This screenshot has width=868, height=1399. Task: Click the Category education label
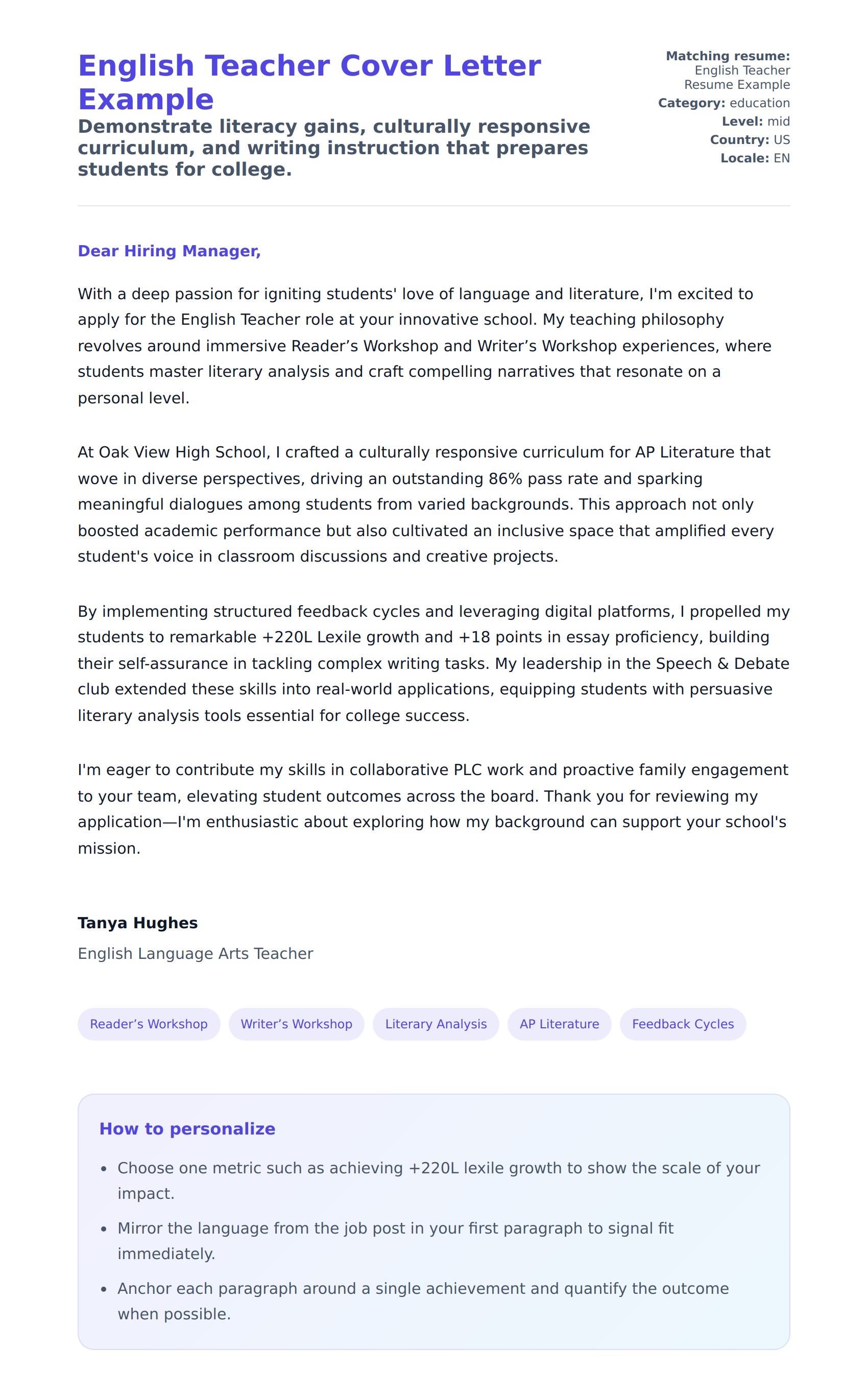[724, 103]
